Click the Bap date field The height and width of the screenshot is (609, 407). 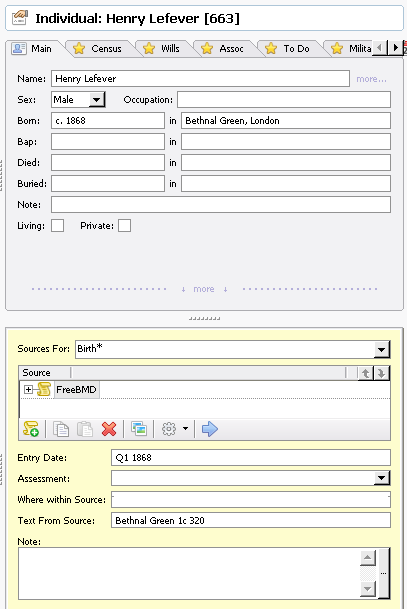tap(108, 142)
